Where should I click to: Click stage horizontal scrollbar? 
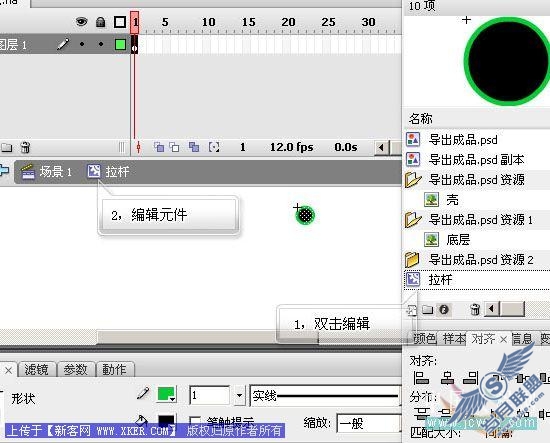(208, 337)
